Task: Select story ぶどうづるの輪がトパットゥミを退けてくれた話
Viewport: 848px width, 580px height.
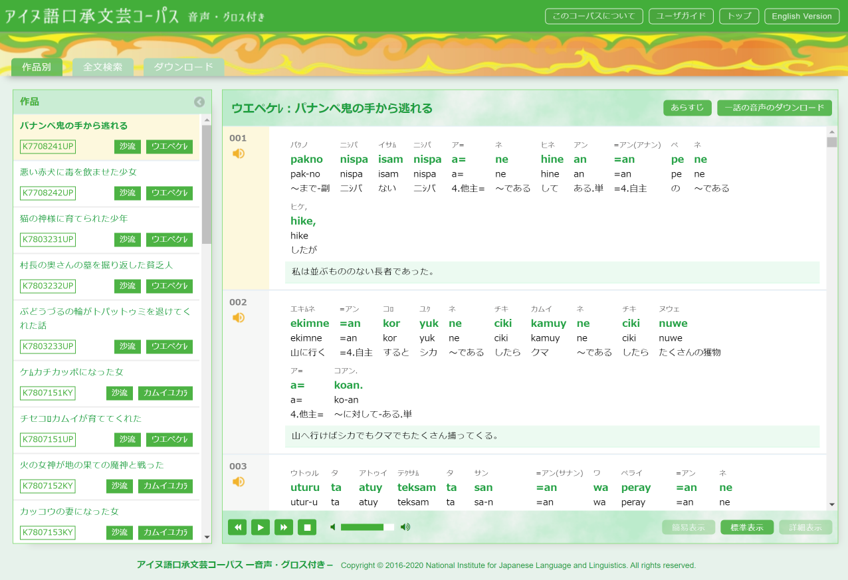Action: [105, 318]
